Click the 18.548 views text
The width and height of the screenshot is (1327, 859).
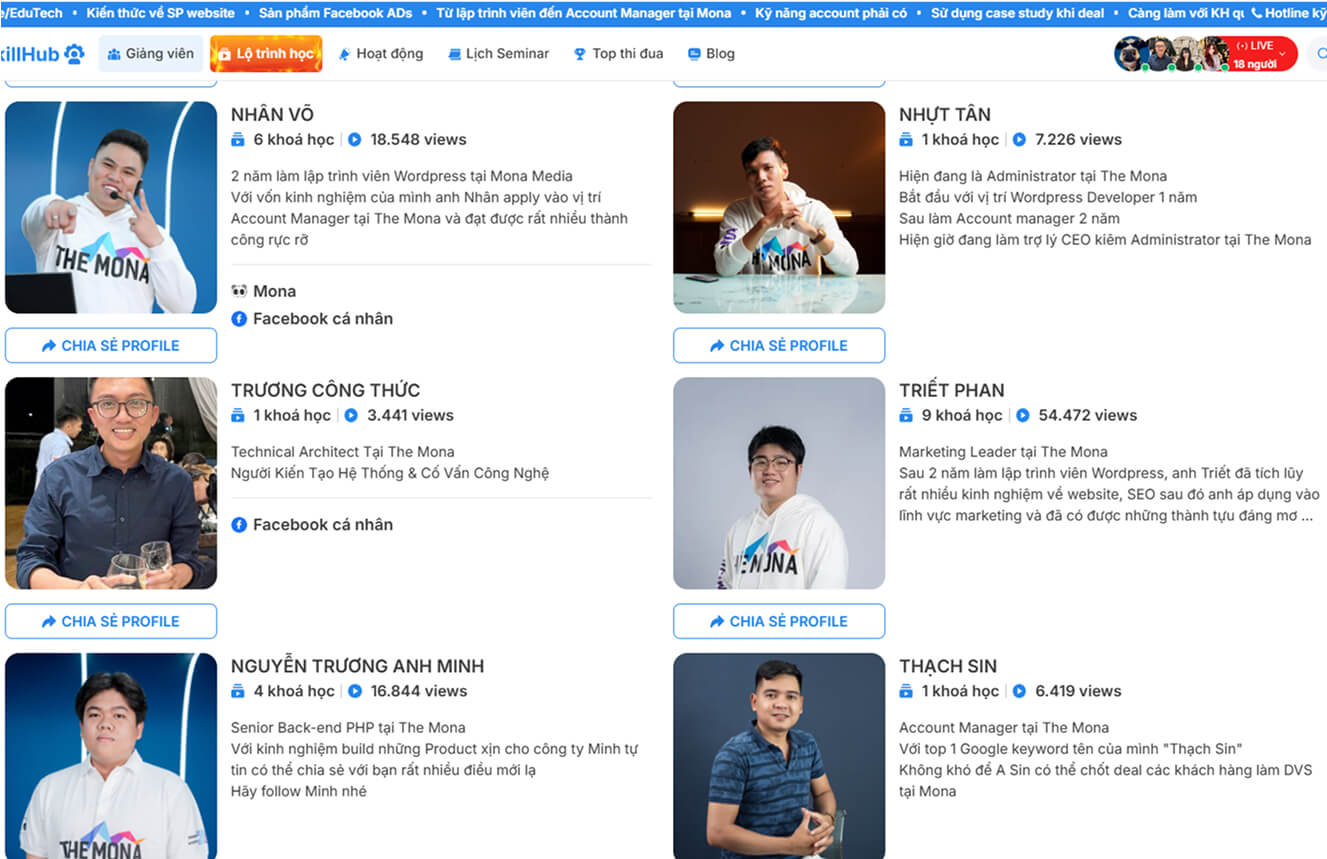418,140
